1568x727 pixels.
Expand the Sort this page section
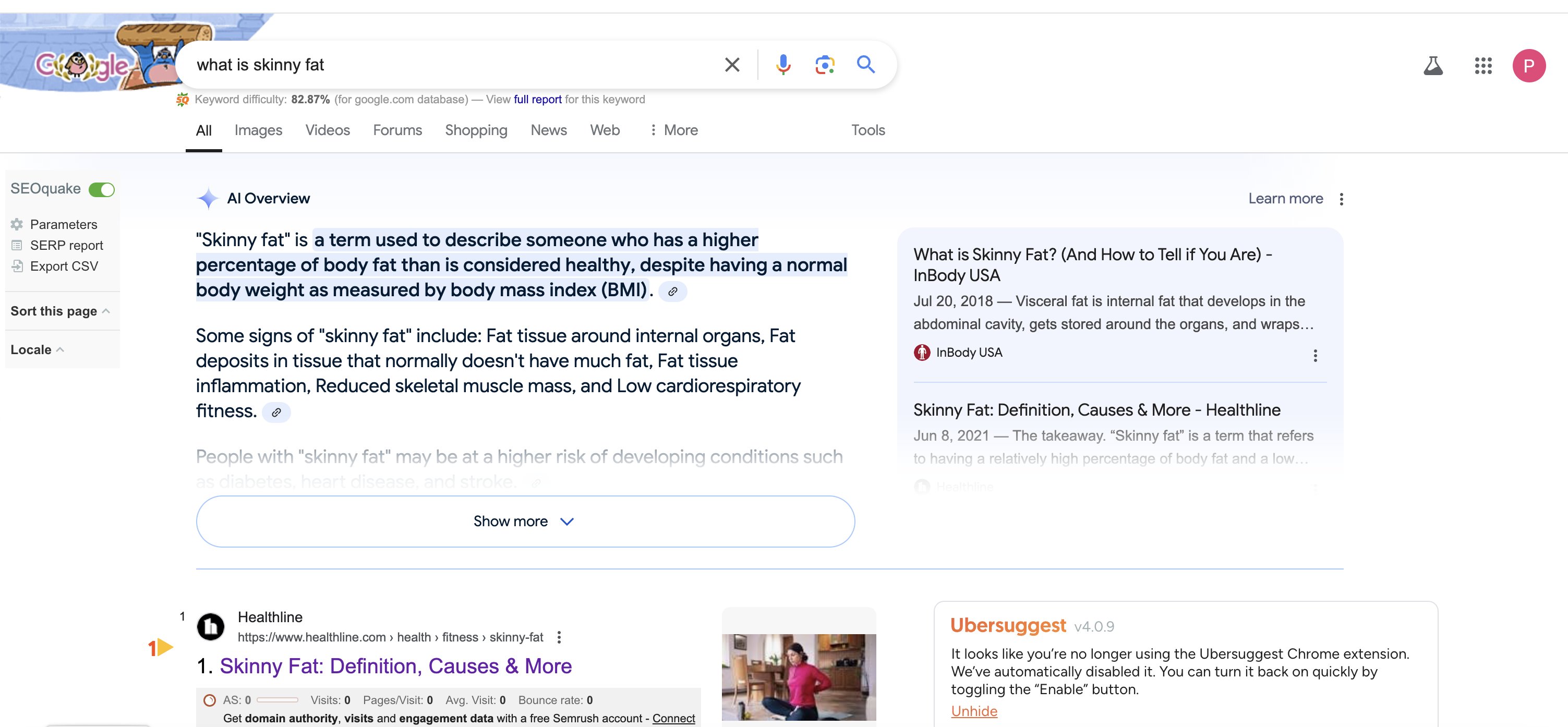tap(59, 311)
